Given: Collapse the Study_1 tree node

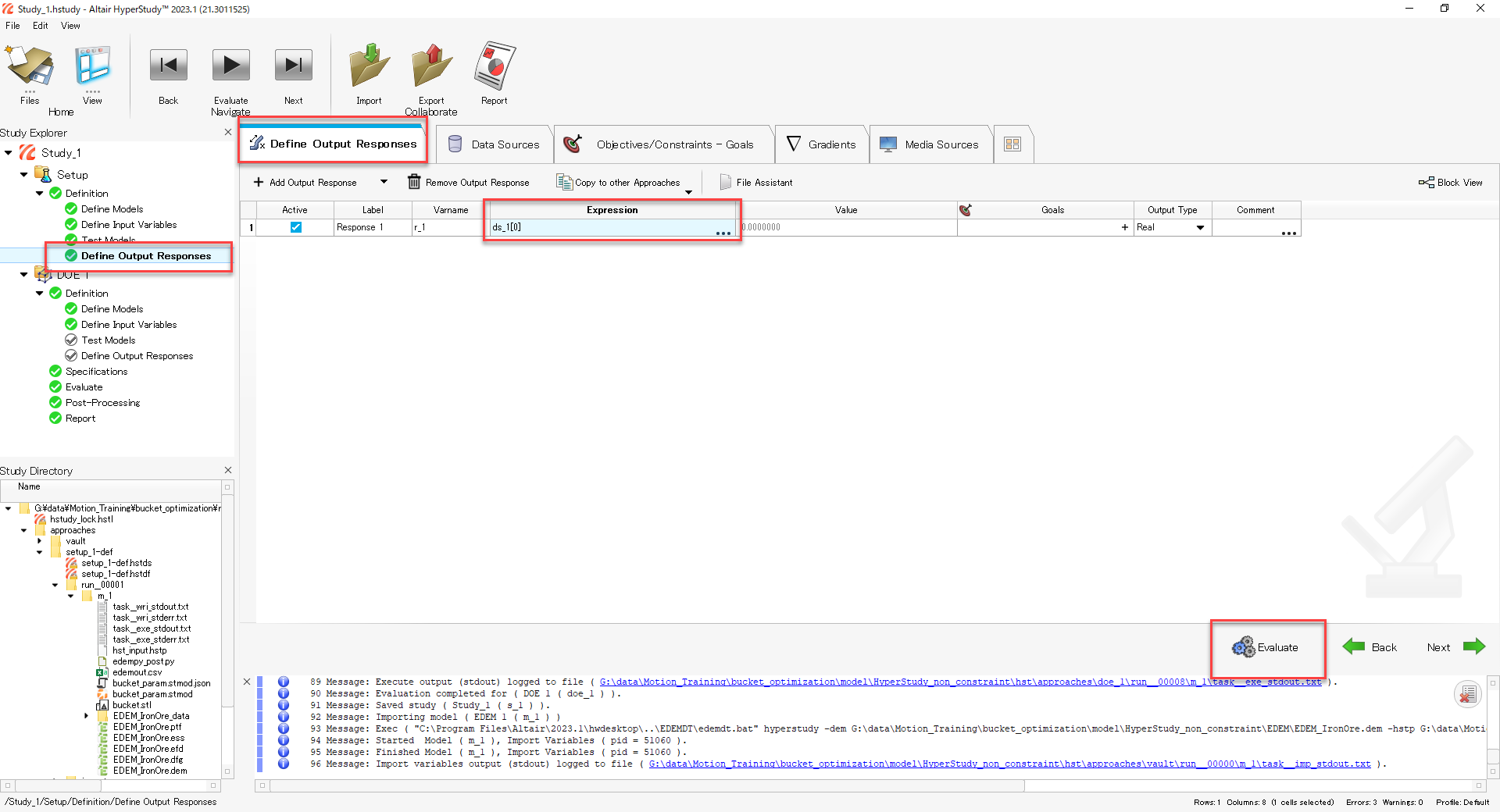Looking at the screenshot, I should click(x=9, y=153).
